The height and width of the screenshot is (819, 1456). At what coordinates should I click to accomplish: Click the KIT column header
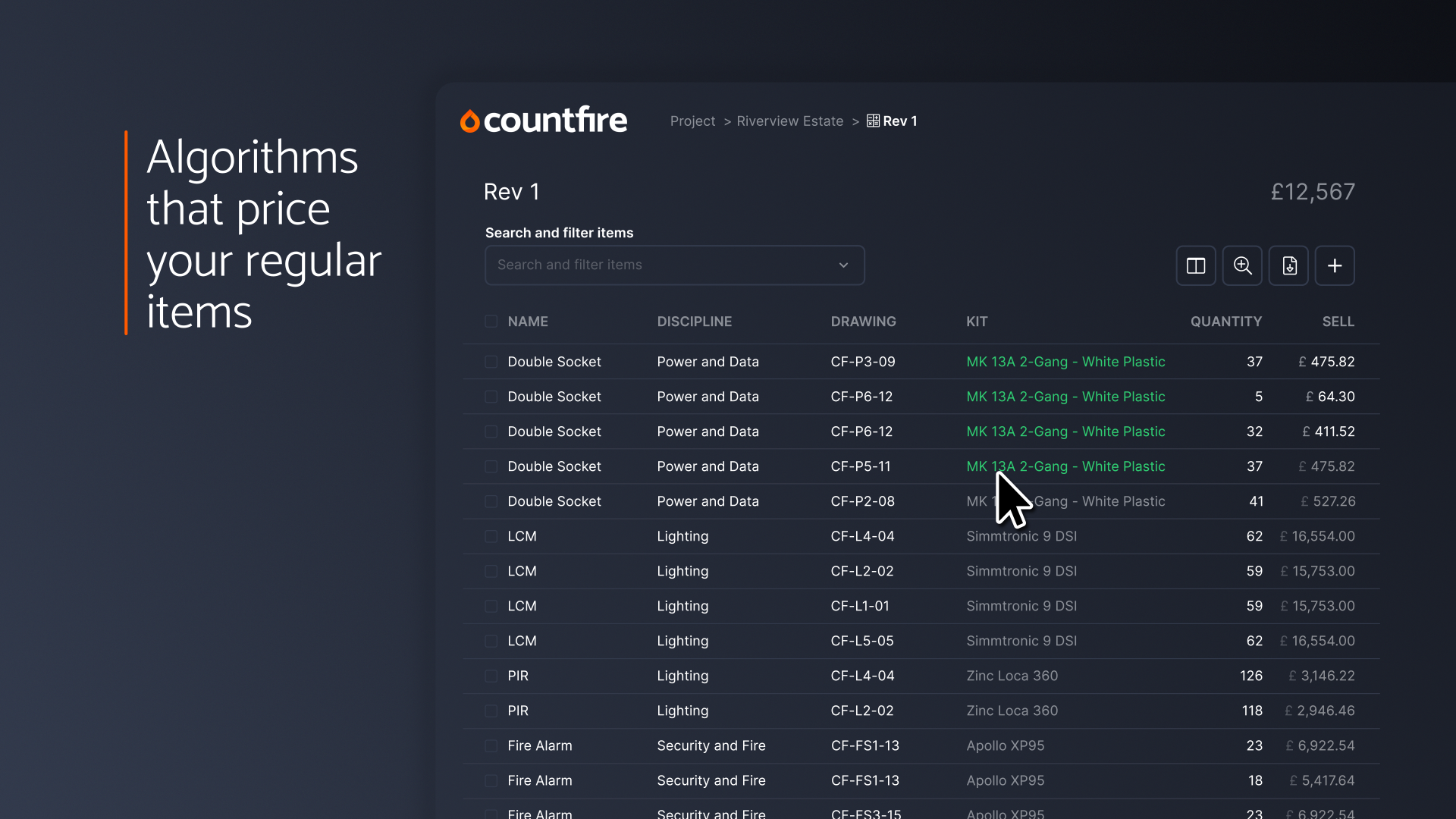[x=976, y=322]
